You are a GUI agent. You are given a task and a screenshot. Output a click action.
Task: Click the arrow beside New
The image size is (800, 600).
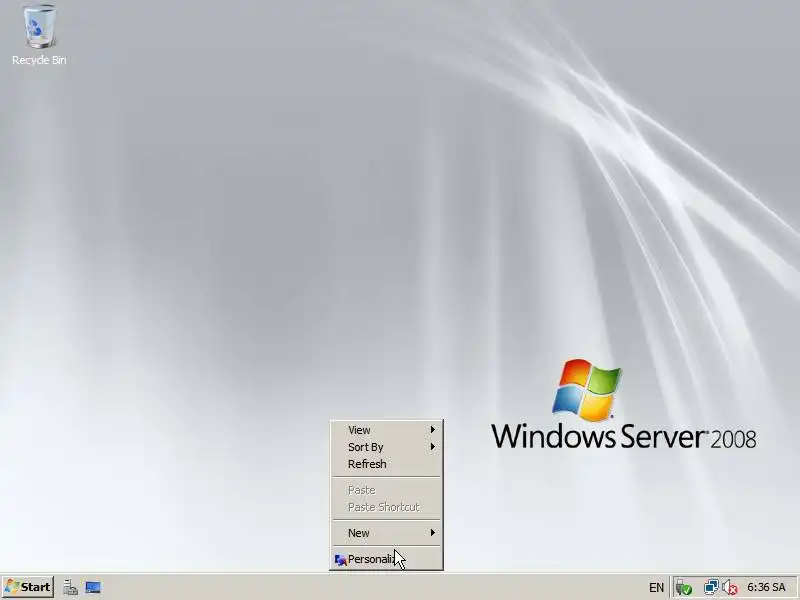click(x=433, y=533)
